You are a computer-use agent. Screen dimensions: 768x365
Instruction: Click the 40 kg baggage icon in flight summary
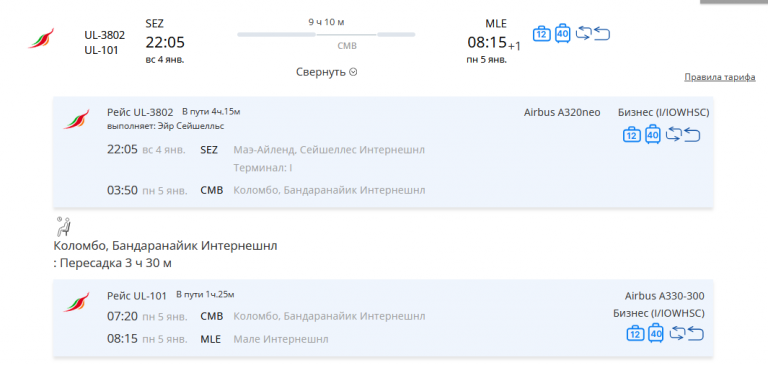tap(563, 33)
